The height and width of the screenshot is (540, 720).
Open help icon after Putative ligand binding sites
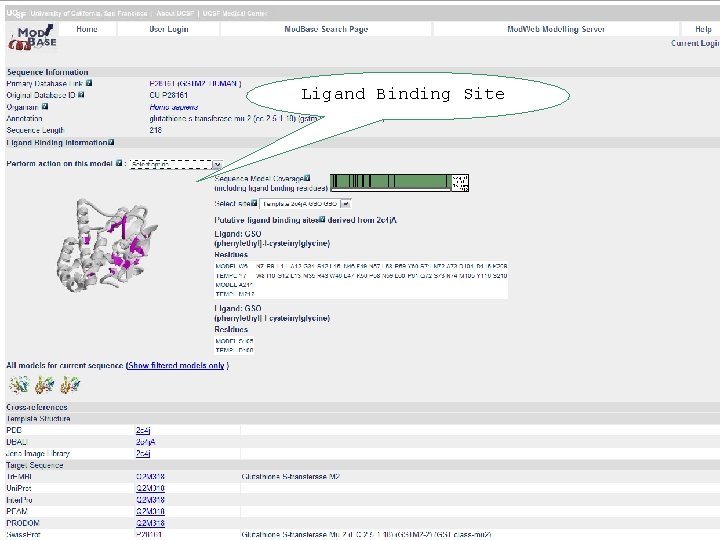pos(322,219)
